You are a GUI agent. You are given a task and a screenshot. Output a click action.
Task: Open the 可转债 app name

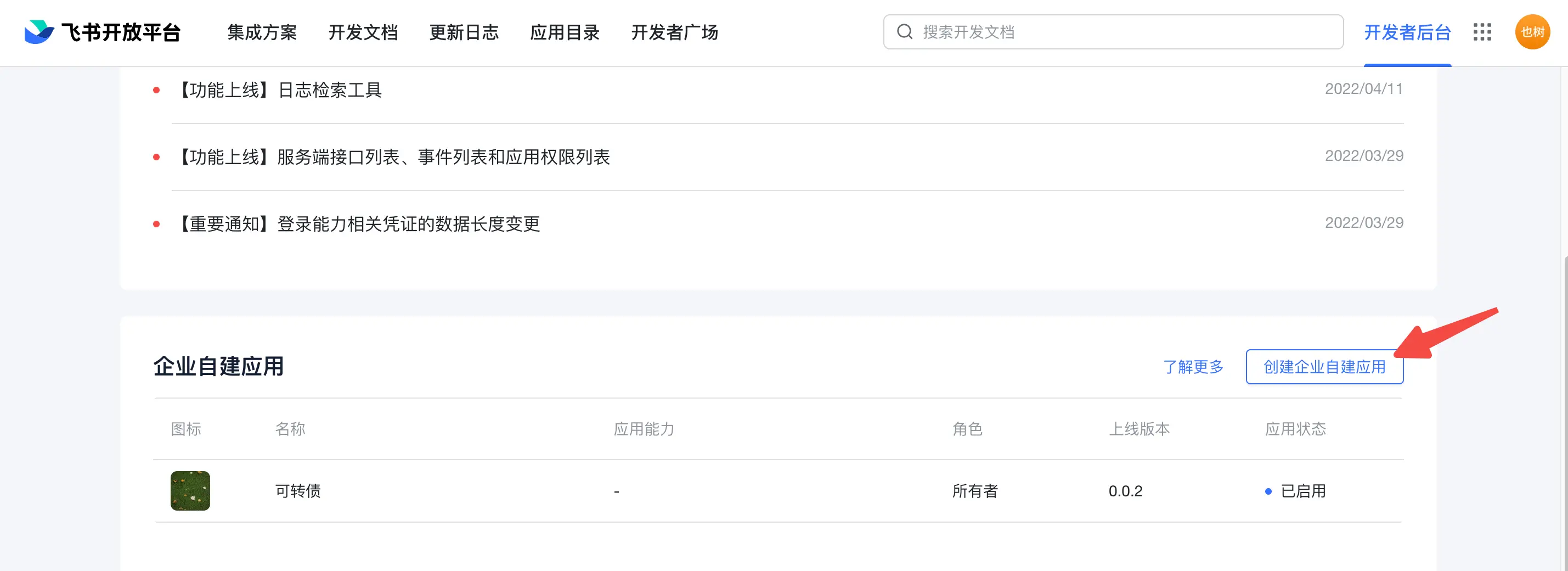(298, 491)
